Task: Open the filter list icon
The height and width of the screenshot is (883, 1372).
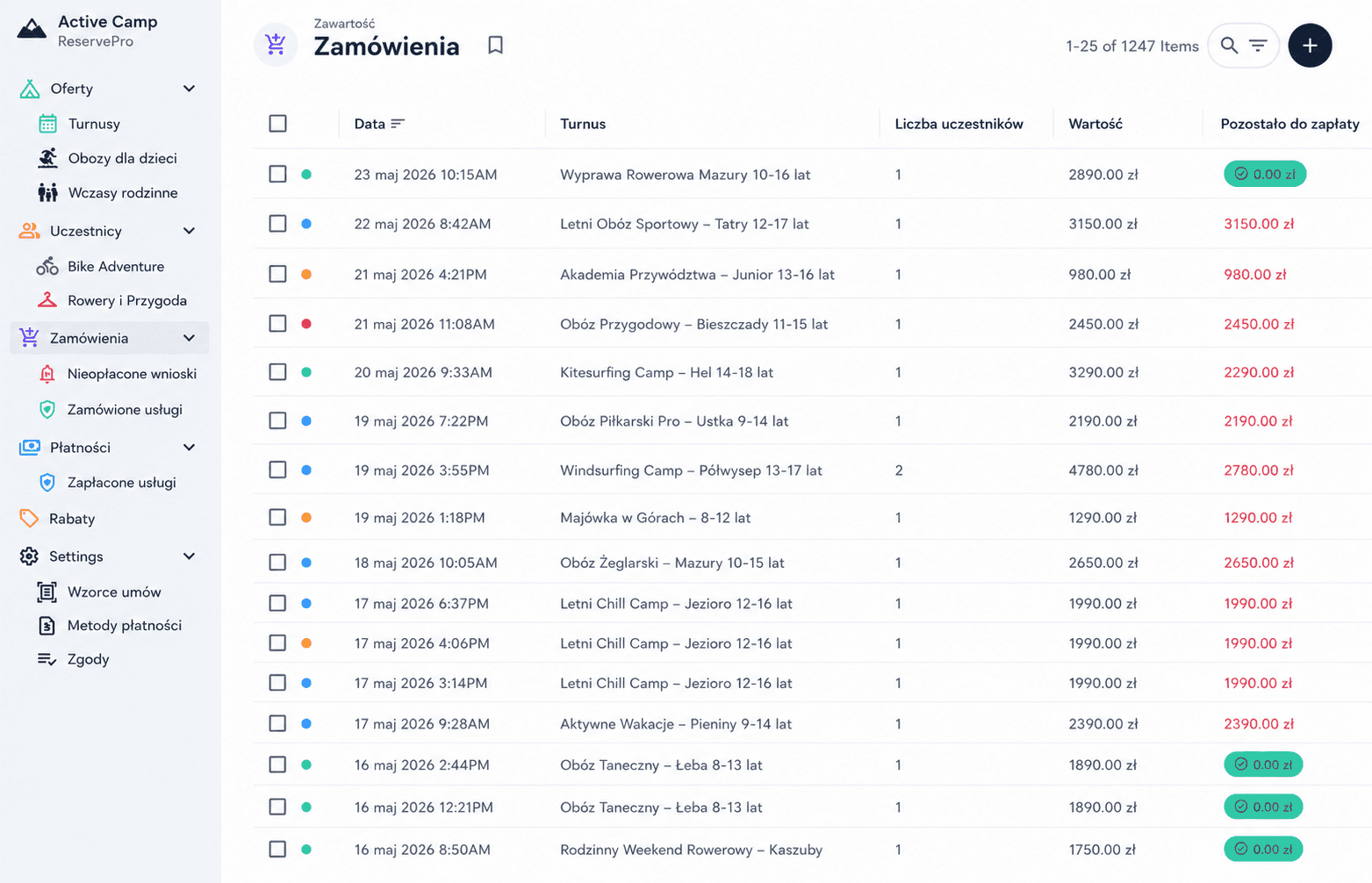Action: coord(1258,46)
